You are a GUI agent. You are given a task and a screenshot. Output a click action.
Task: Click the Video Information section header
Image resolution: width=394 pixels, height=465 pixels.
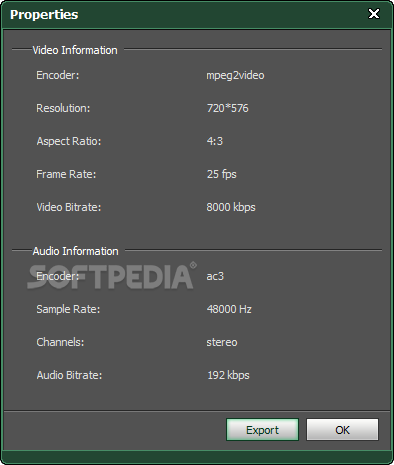(75, 50)
